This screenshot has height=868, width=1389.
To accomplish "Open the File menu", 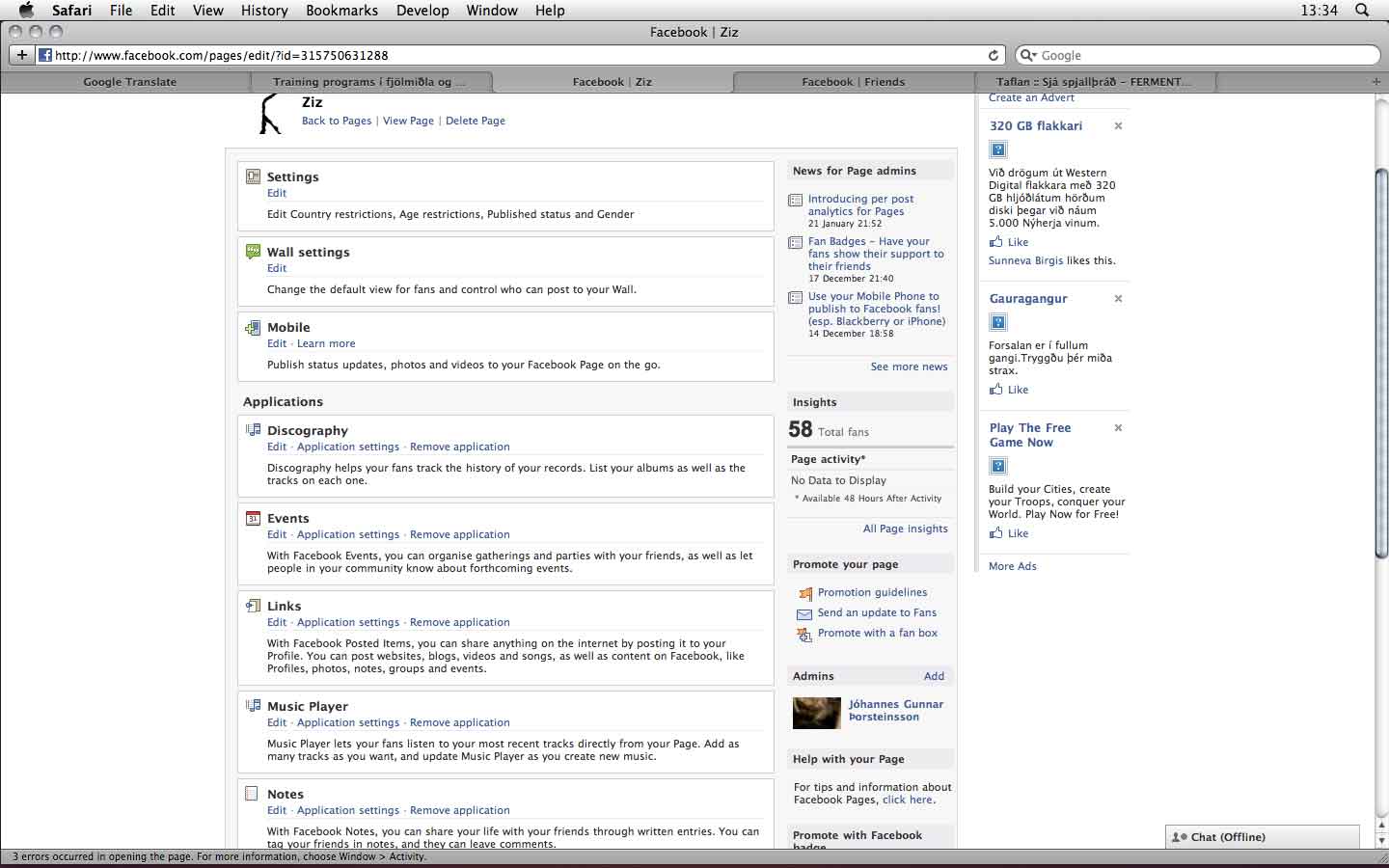I will [122, 10].
